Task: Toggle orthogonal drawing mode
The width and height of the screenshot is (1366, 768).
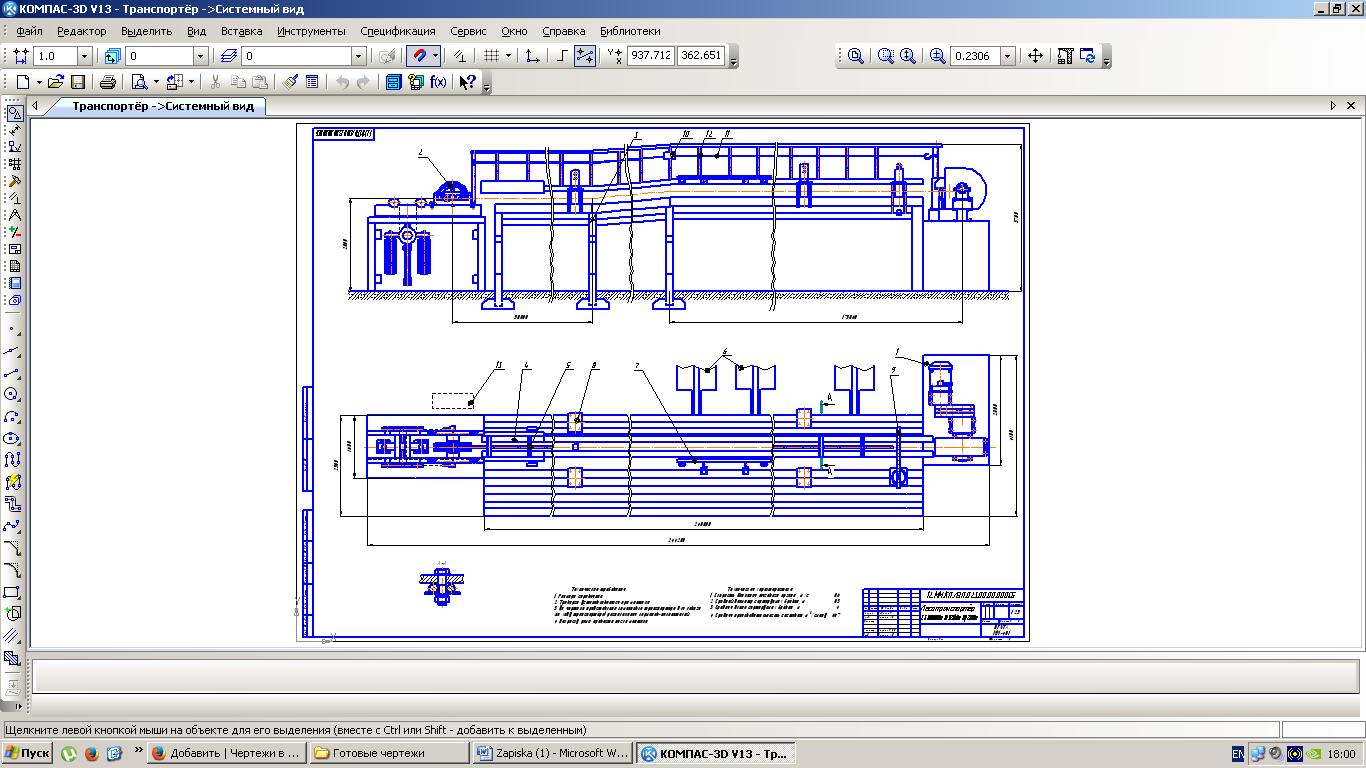Action: click(564, 56)
